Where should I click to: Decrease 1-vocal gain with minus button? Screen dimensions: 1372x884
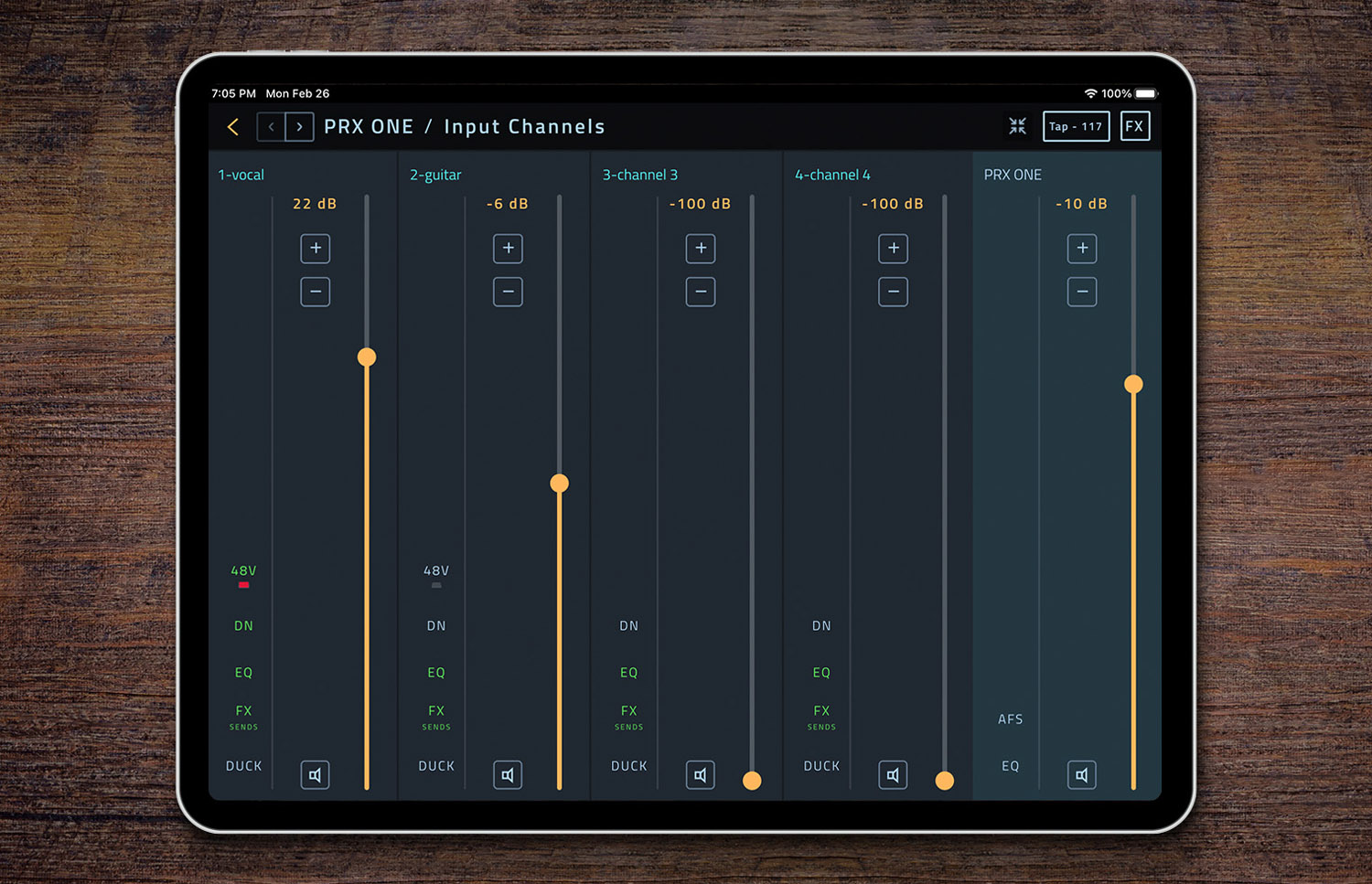pyautogui.click(x=316, y=292)
